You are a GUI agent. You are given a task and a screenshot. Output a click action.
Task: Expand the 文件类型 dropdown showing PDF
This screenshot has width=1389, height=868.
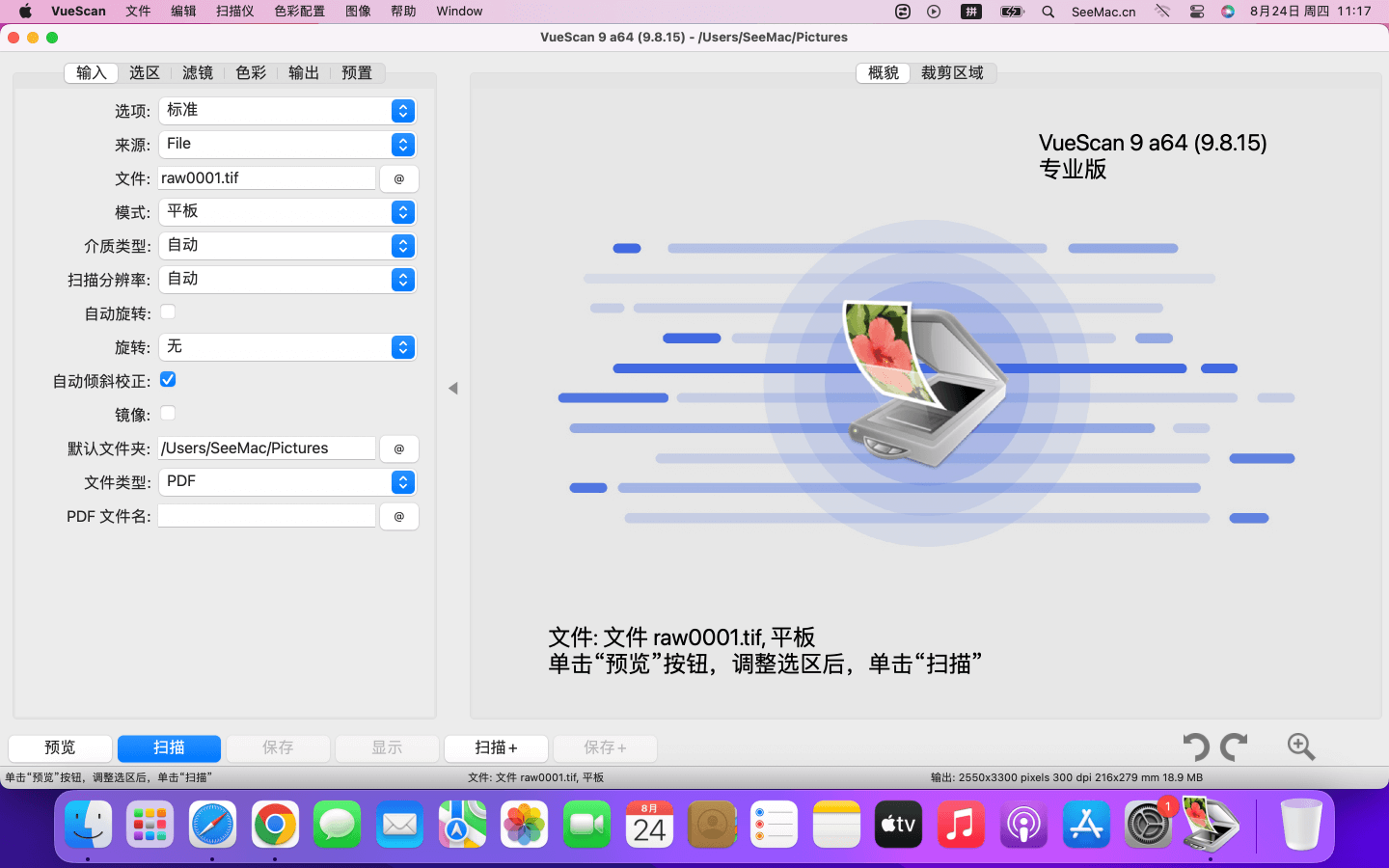286,482
